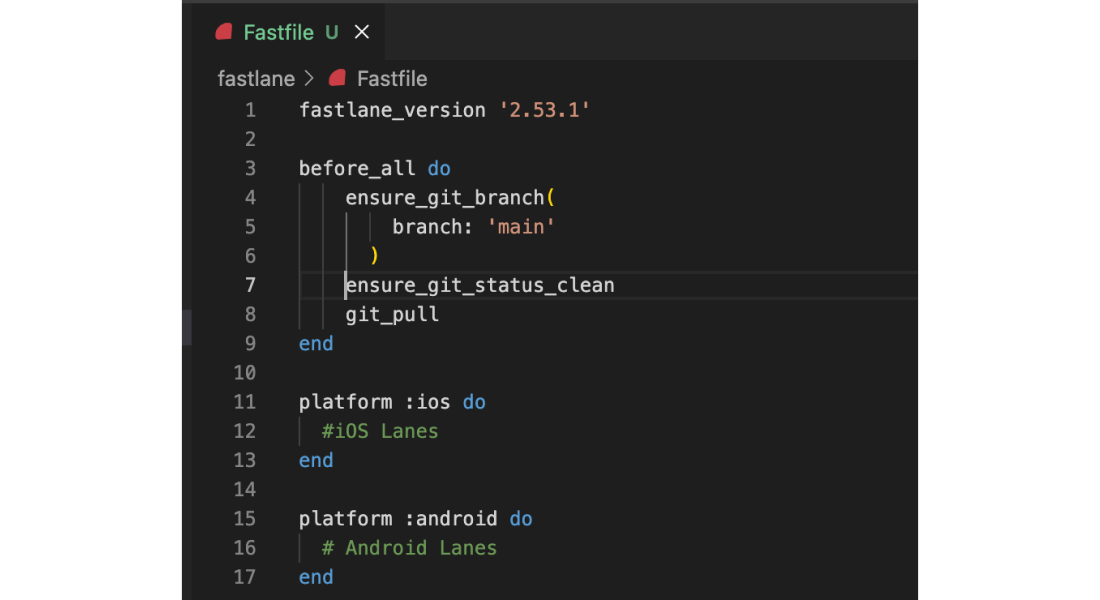Image resolution: width=1100 pixels, height=600 pixels.
Task: Click the :android platform symbol
Action: click(450, 519)
